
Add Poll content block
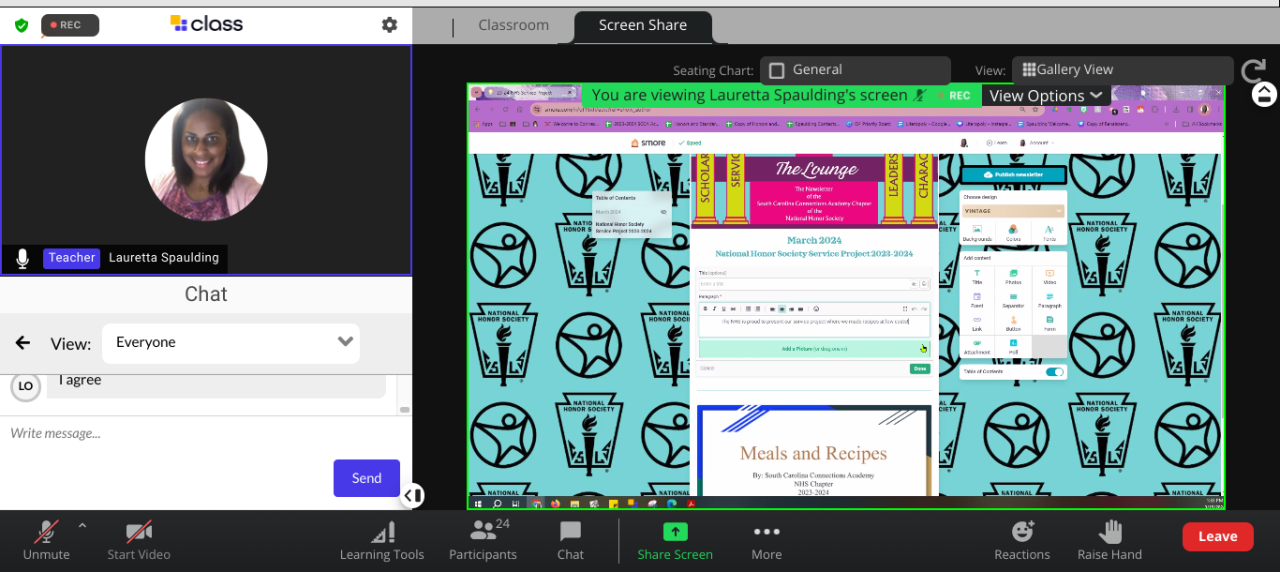[1013, 347]
